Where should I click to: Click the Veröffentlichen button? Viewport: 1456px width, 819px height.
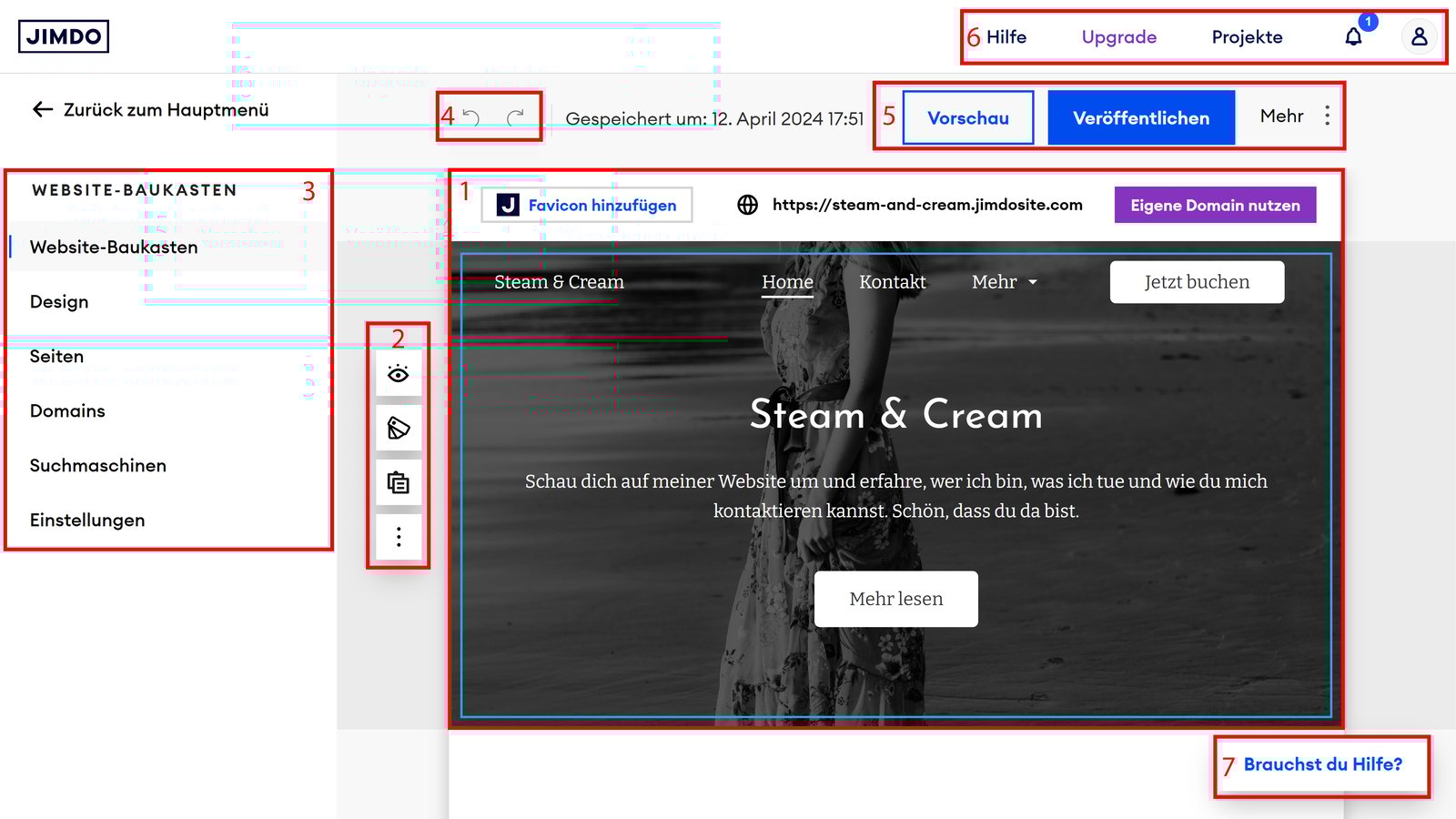click(x=1140, y=117)
